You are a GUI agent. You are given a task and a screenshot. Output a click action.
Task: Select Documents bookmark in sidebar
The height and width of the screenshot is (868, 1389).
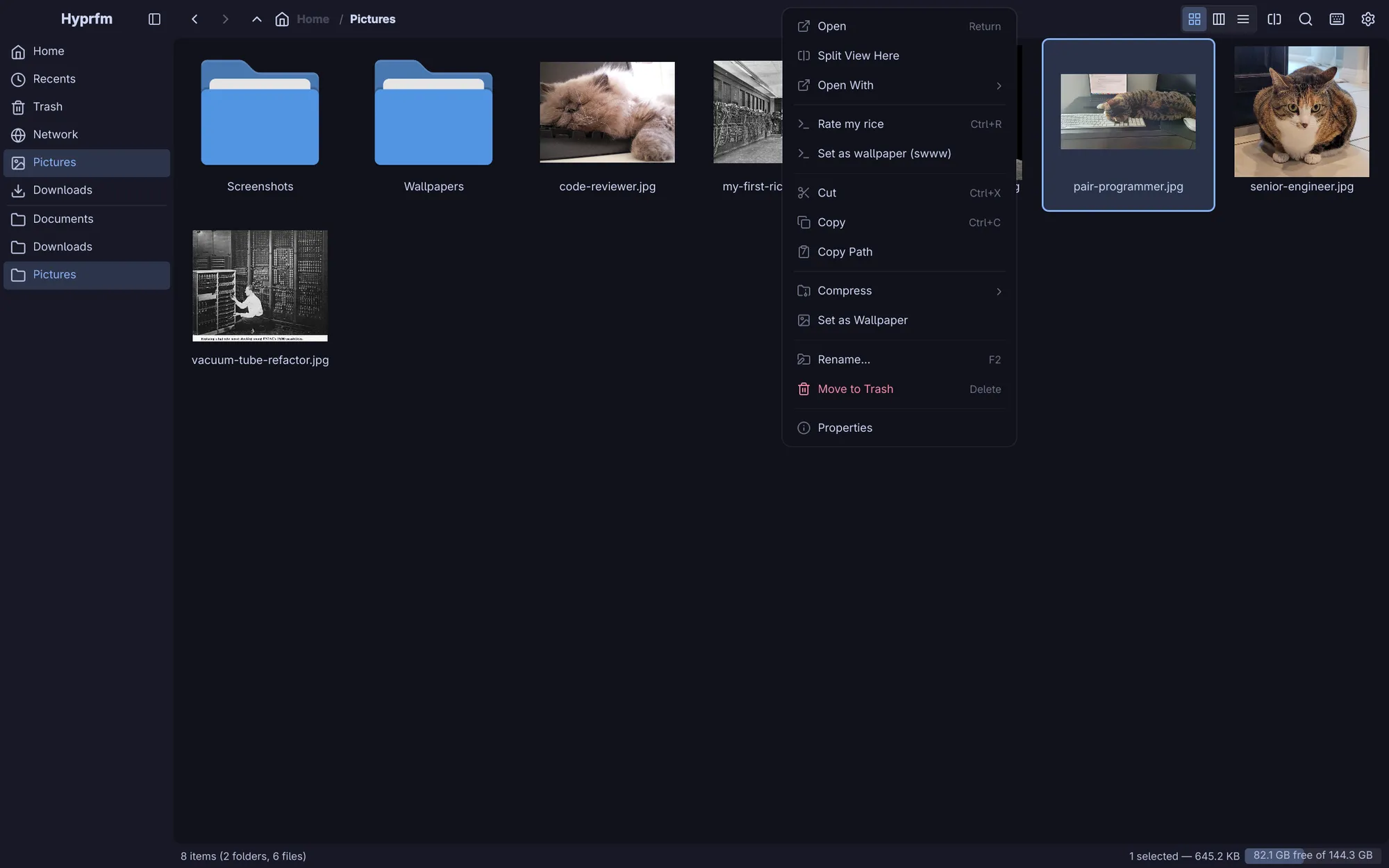[87, 219]
